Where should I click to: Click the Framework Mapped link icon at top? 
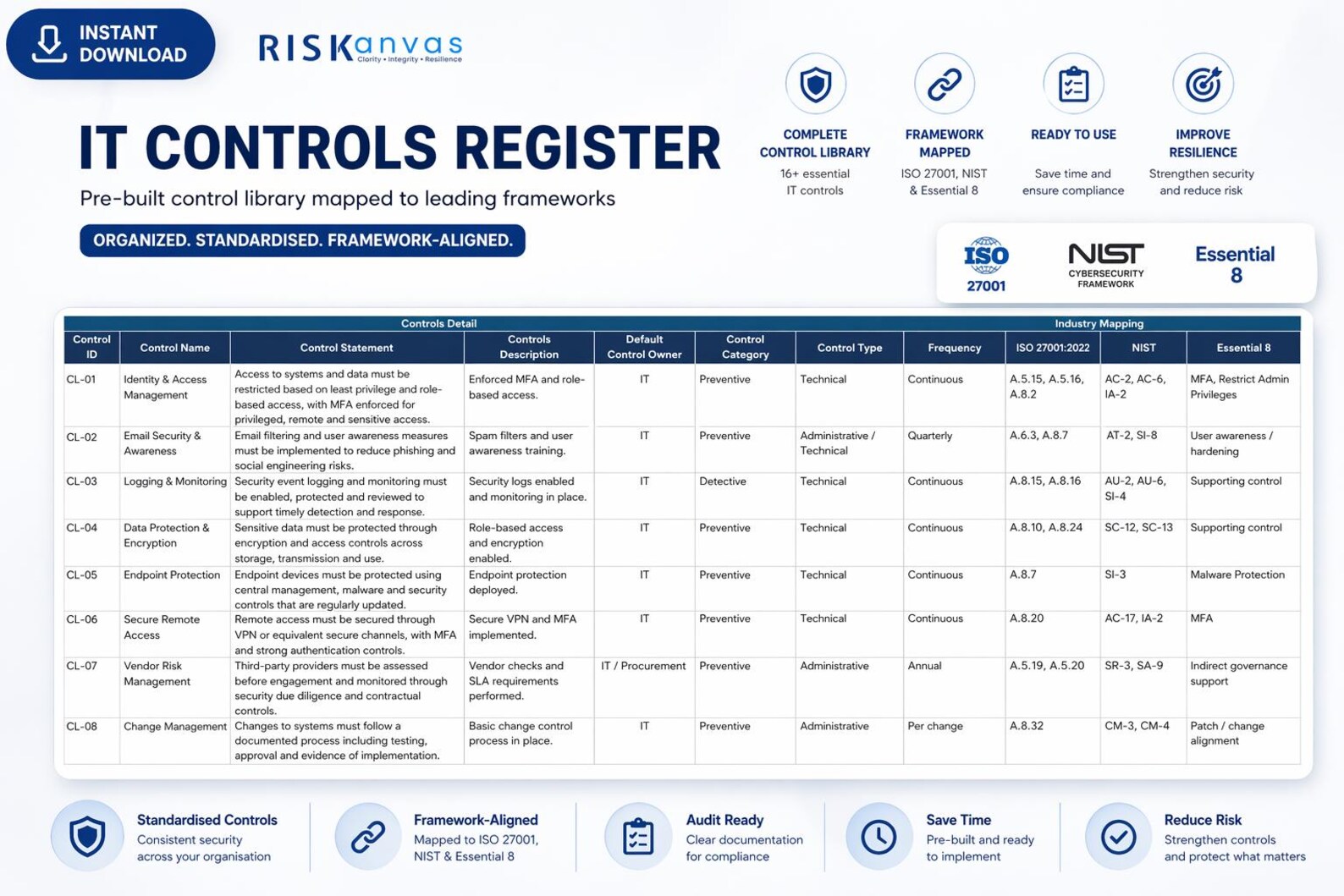pos(945,84)
